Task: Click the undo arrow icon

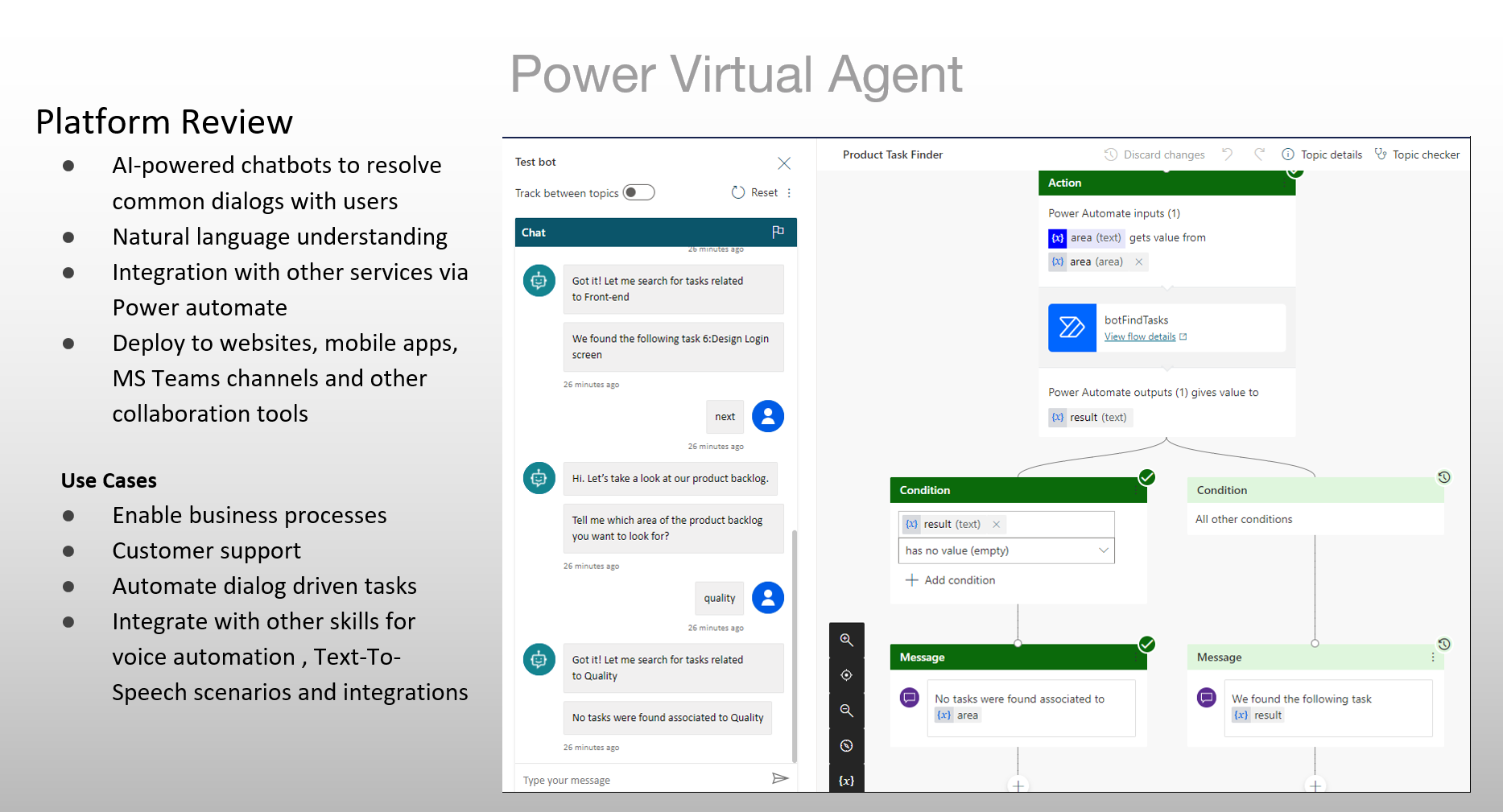Action: 1227,155
